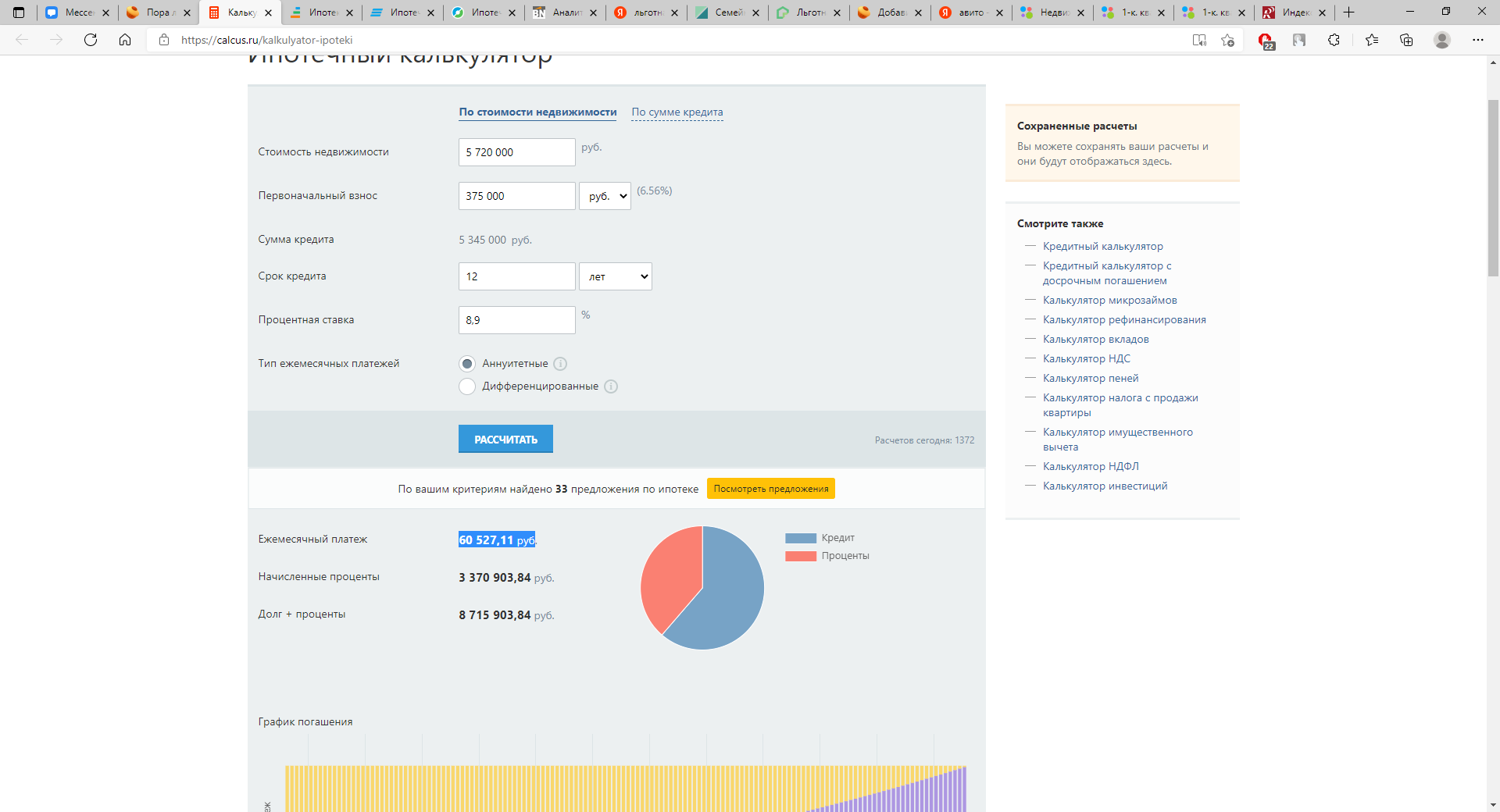This screenshot has height=812, width=1500.
Task: Close the 'Мессен' tab
Action: click(x=105, y=12)
